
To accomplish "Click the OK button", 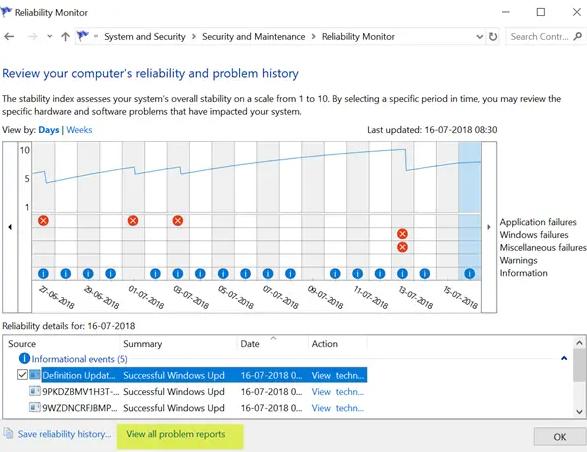I will click(560, 437).
